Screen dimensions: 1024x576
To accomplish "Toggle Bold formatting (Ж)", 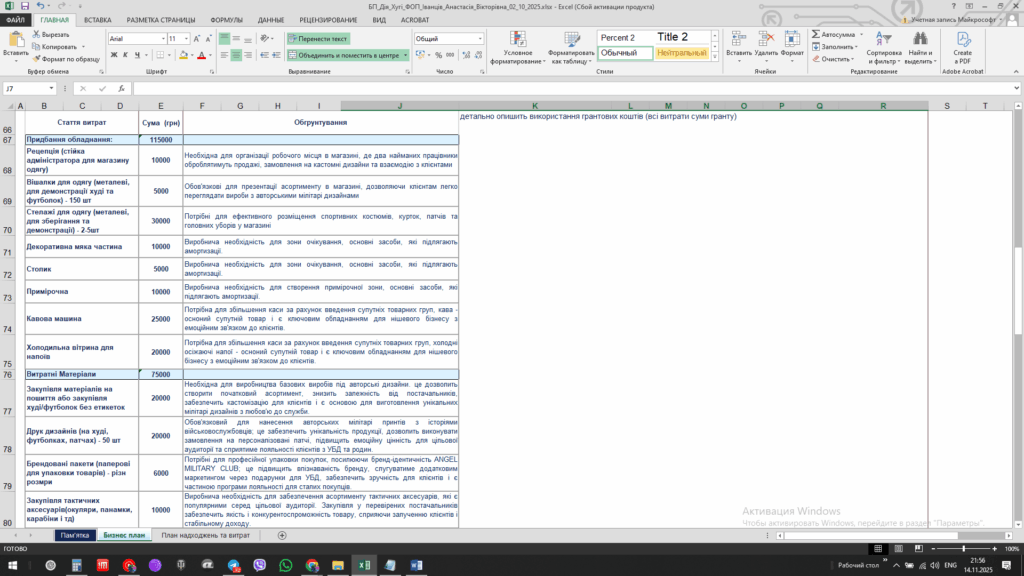I will click(113, 56).
